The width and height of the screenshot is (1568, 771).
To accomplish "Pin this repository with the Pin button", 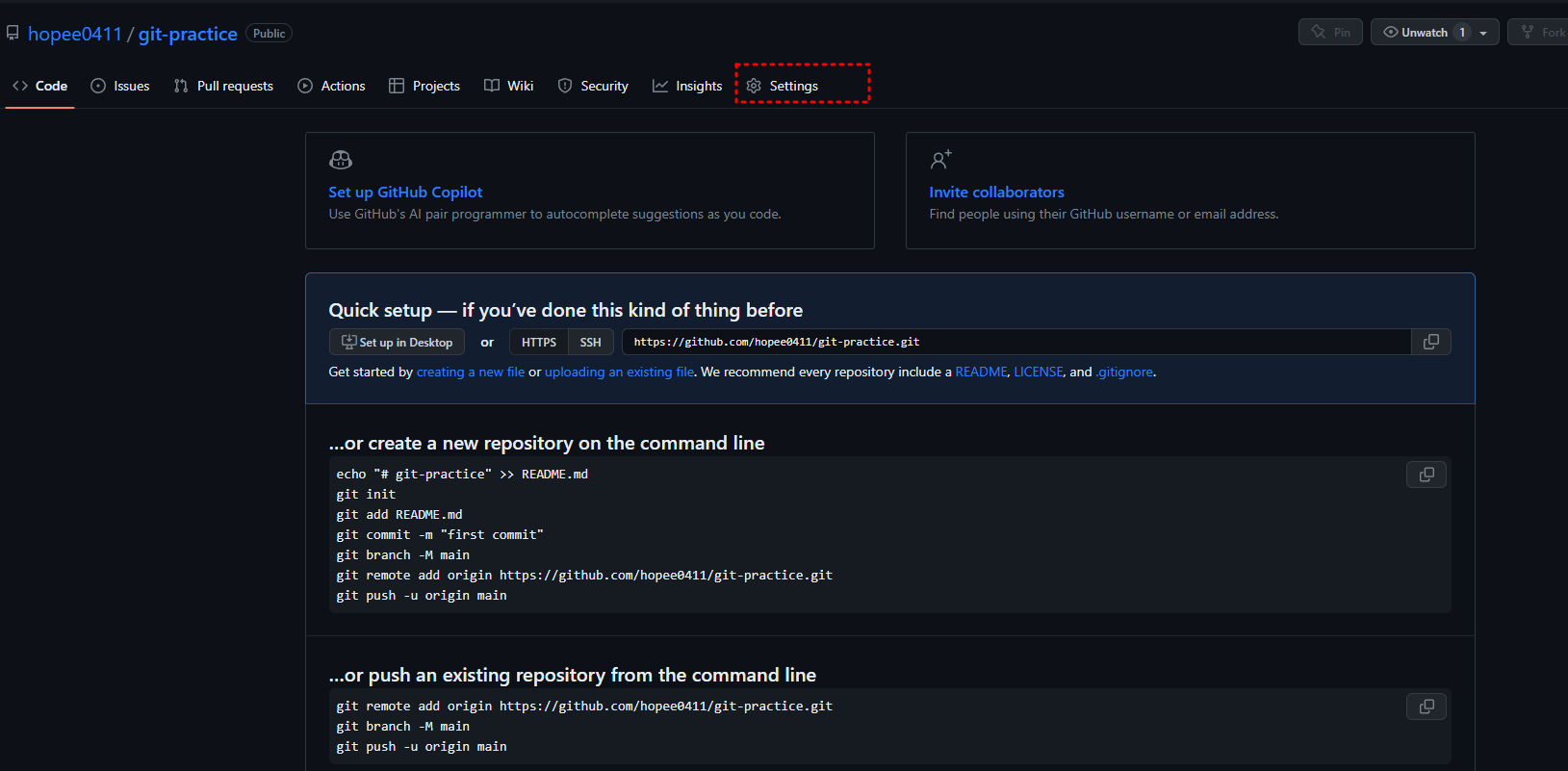I will [1330, 33].
